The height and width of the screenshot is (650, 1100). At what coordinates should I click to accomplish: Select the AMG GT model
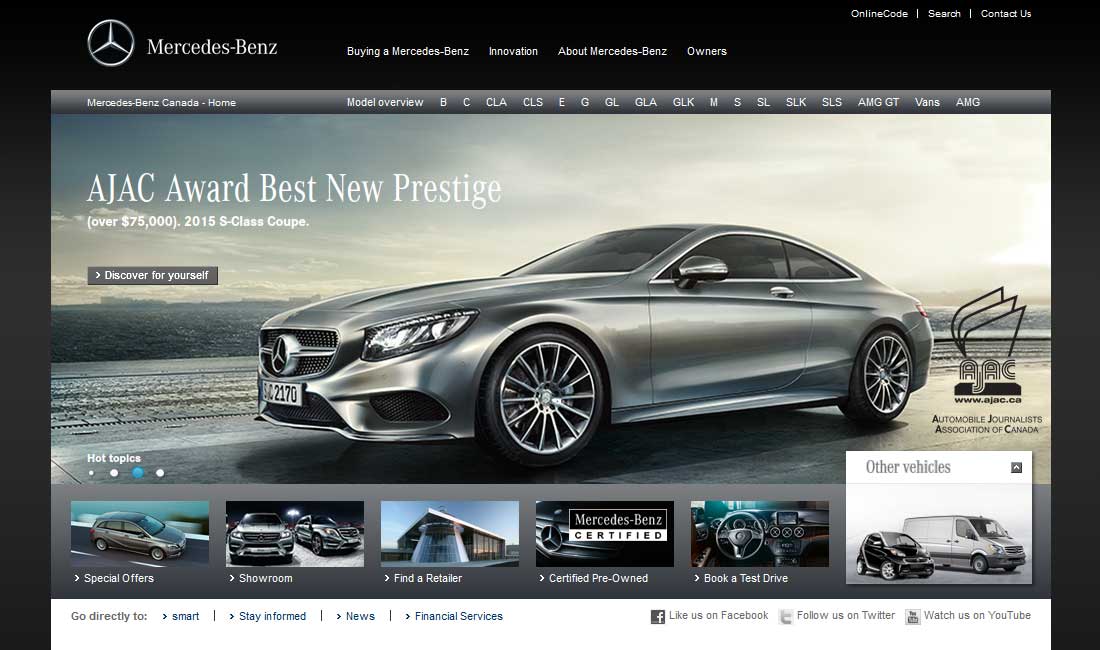tap(878, 102)
